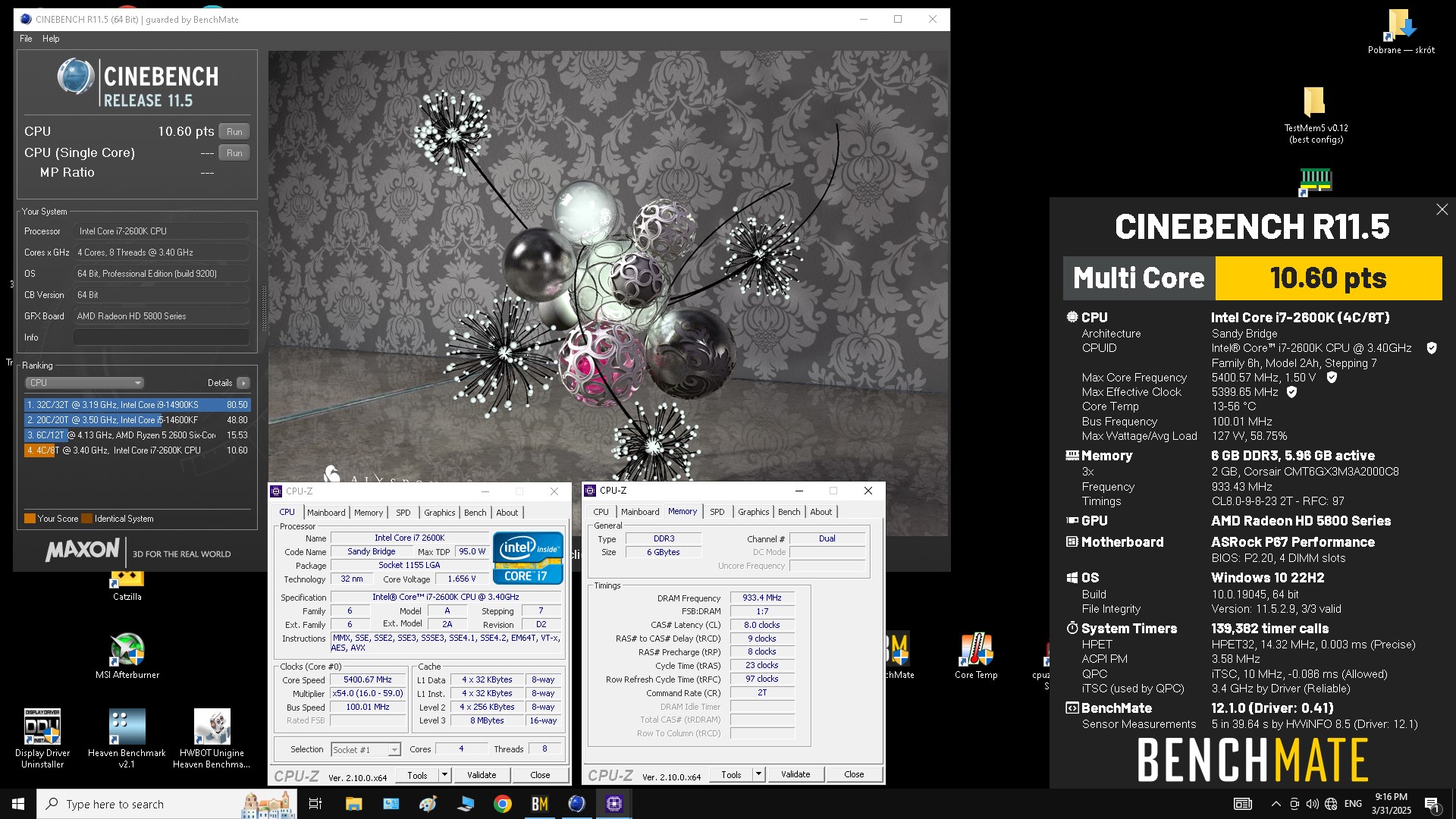Open the Cinebench File menu
1456x819 pixels.
coord(26,39)
